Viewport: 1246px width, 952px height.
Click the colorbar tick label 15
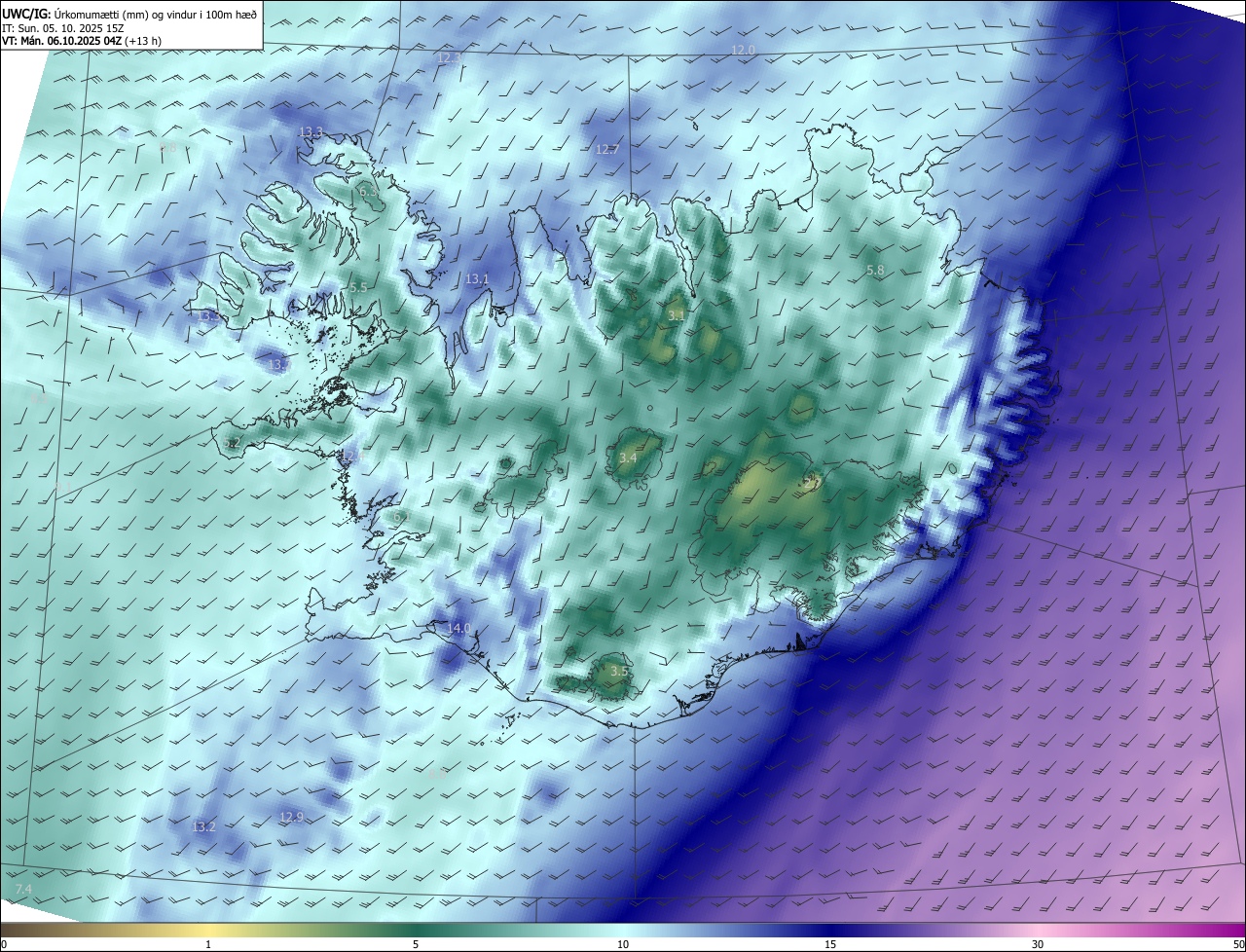point(830,944)
